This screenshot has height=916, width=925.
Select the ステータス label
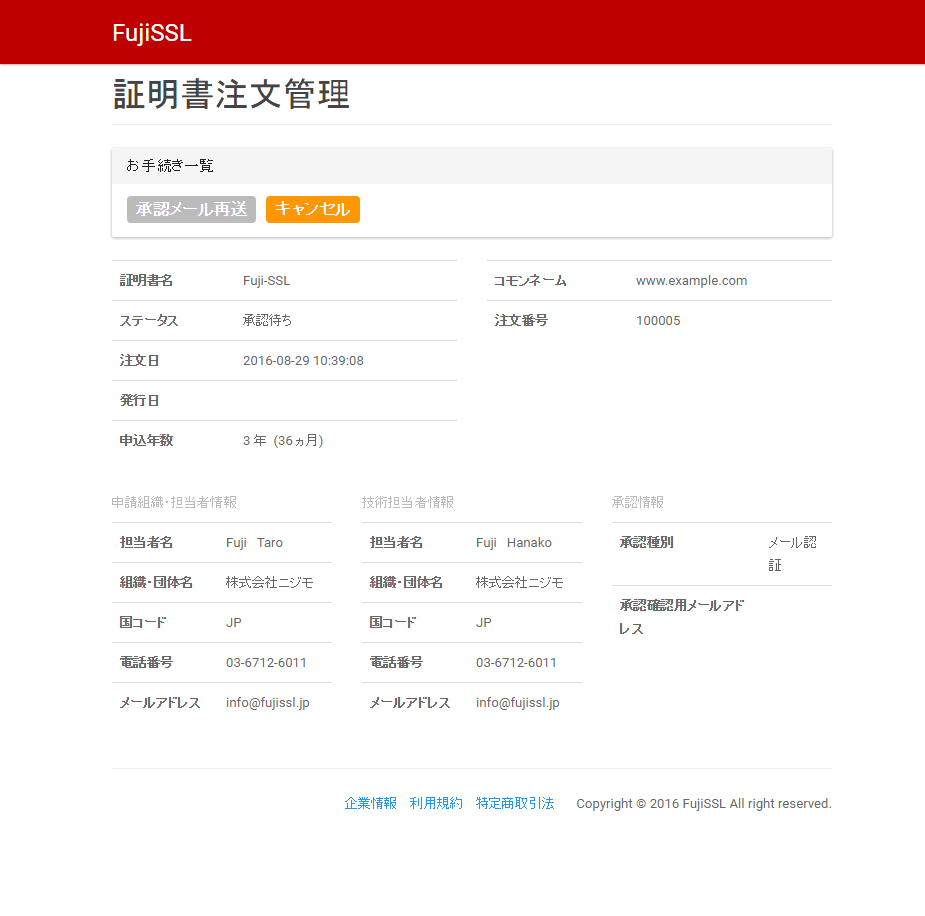click(149, 320)
